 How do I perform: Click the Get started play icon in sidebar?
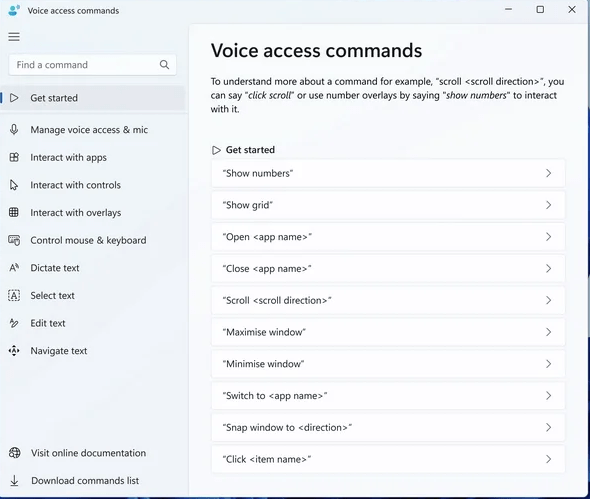point(14,98)
